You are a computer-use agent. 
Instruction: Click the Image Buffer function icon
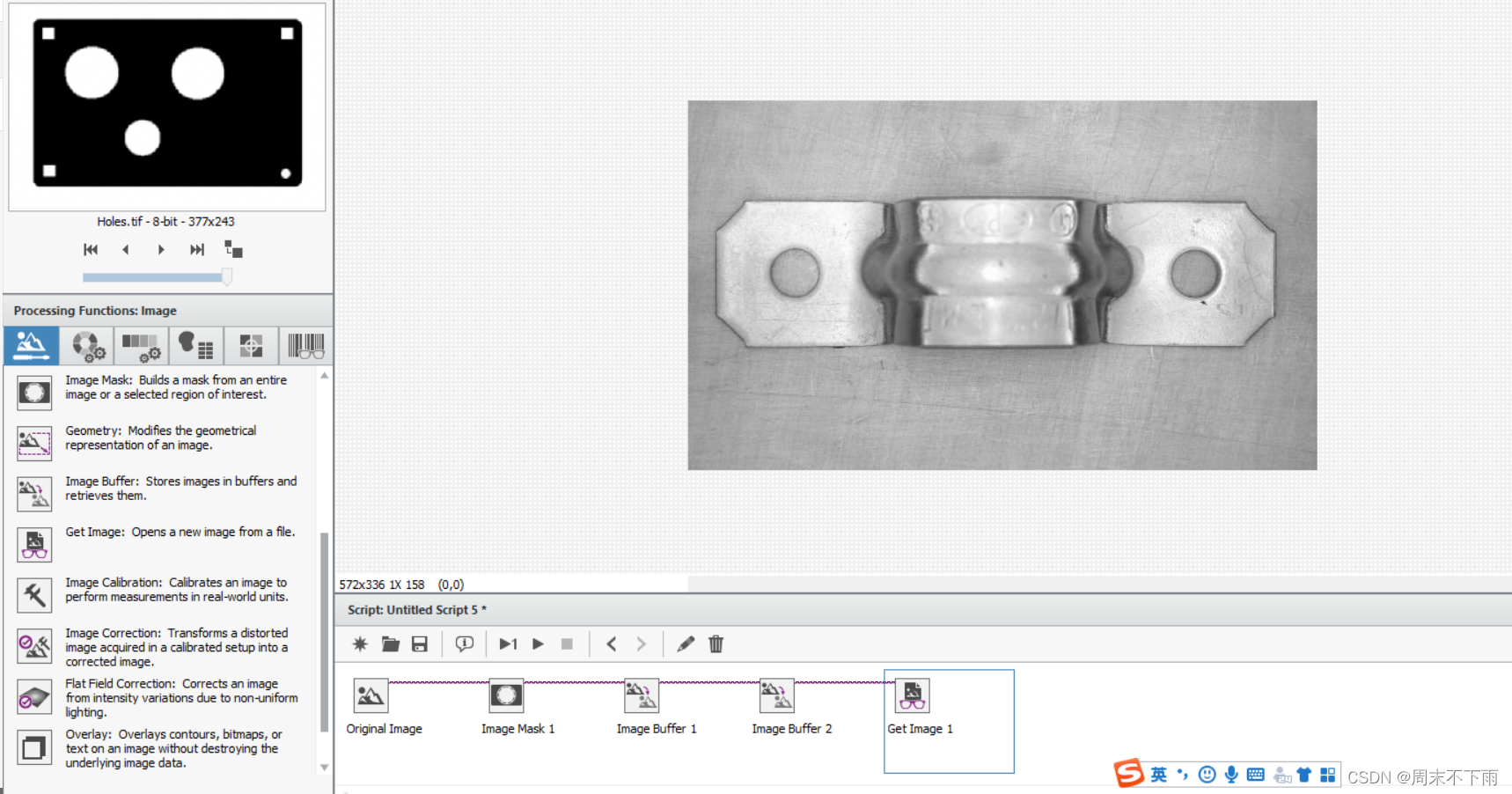click(x=34, y=494)
